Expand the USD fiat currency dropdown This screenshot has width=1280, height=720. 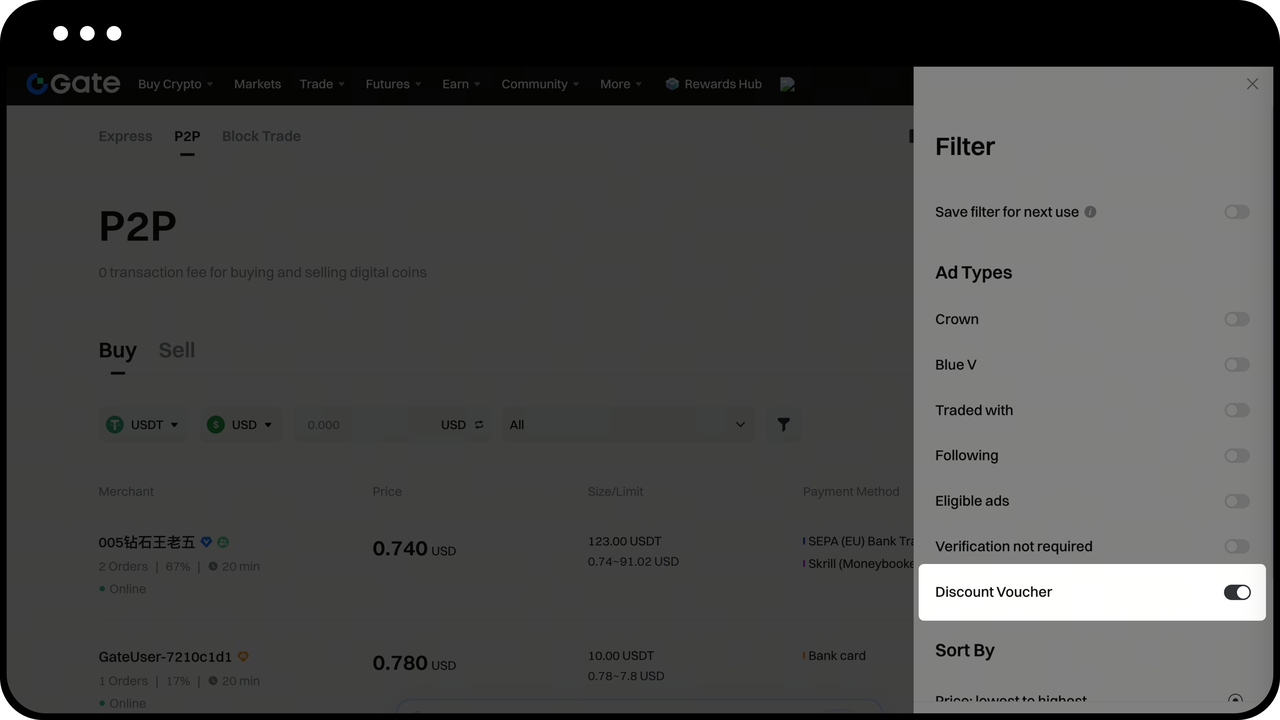click(240, 425)
